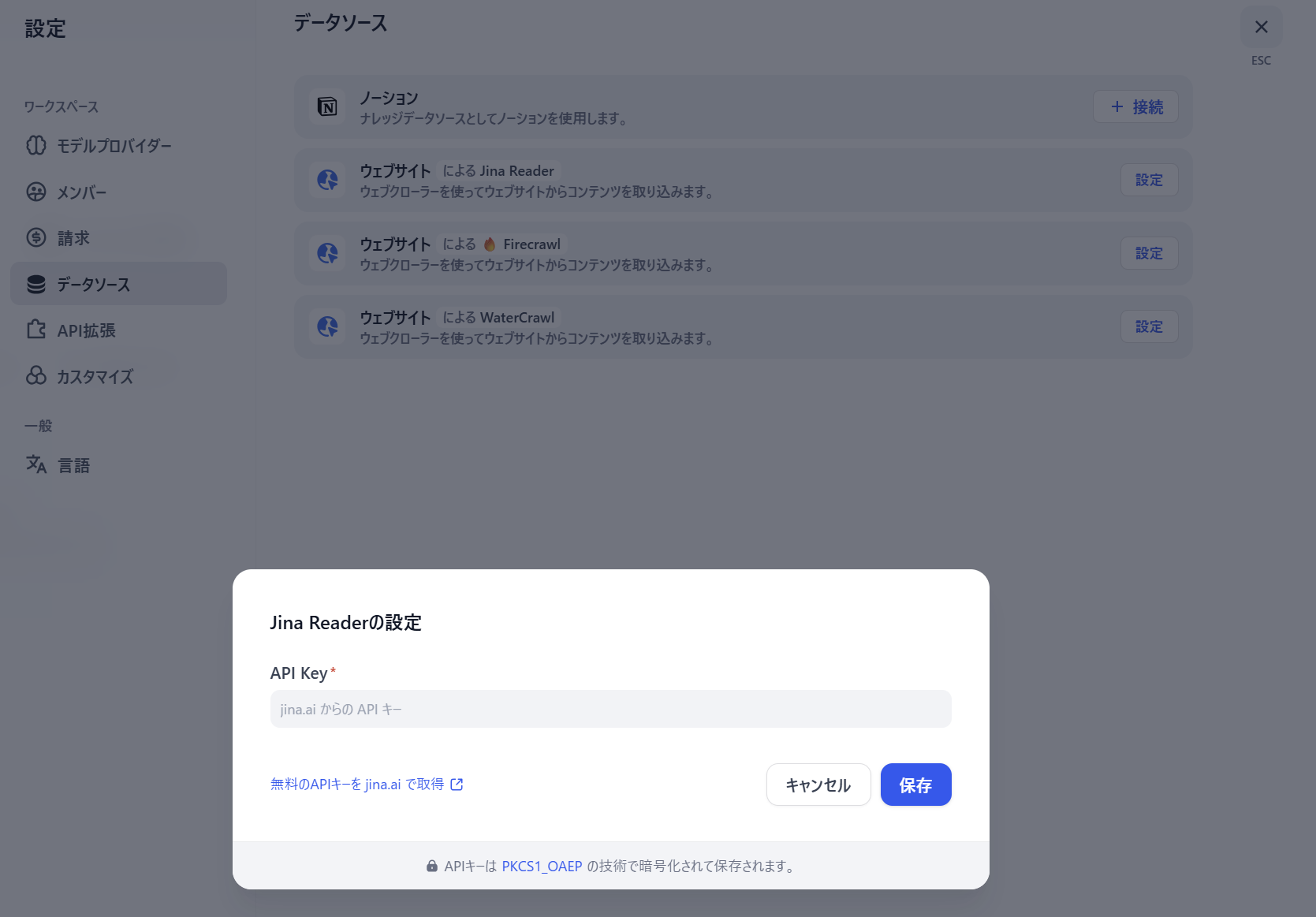This screenshot has height=917, width=1316.
Task: Click the Firecrawl flame icon
Action: click(x=490, y=244)
